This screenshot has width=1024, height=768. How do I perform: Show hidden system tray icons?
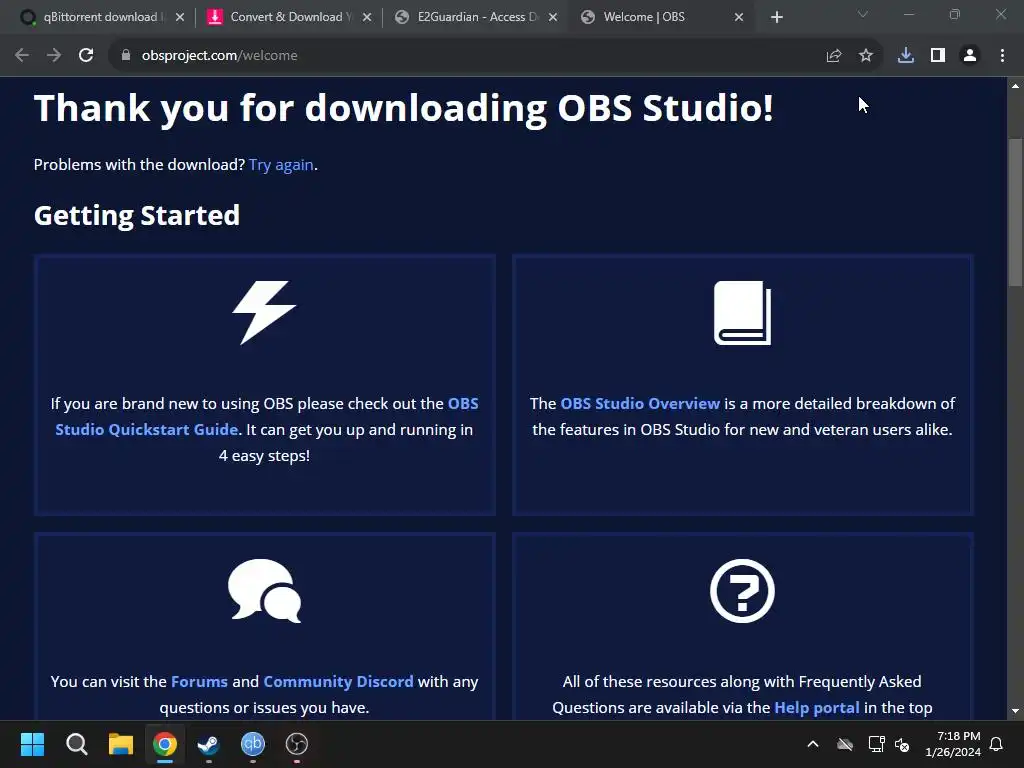pos(813,744)
